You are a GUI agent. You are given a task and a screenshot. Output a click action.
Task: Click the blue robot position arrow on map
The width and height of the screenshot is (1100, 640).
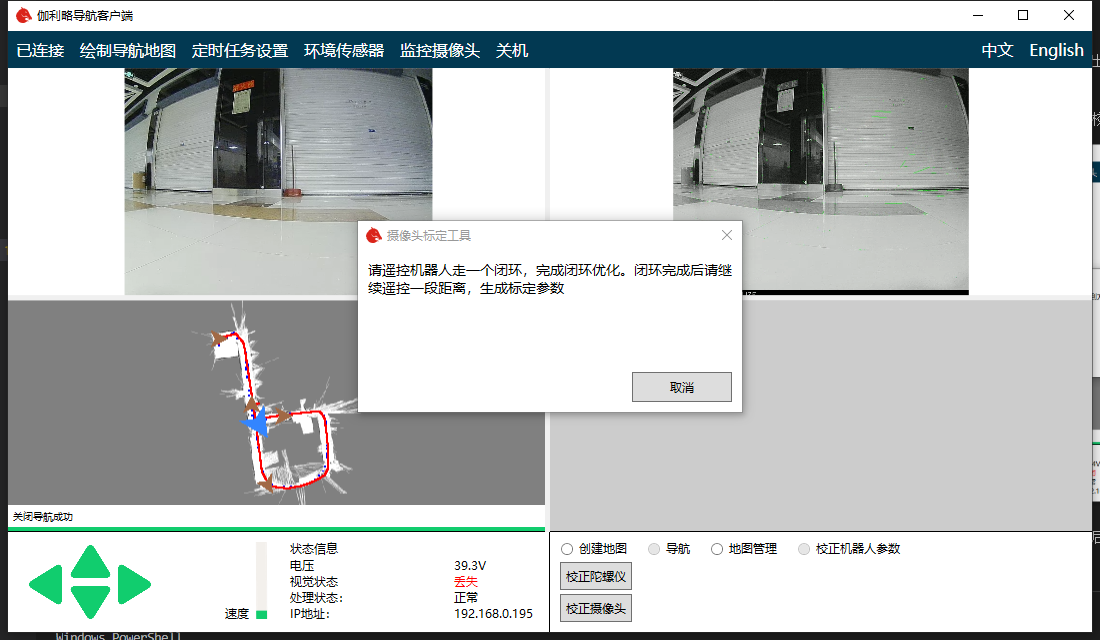pyautogui.click(x=257, y=423)
